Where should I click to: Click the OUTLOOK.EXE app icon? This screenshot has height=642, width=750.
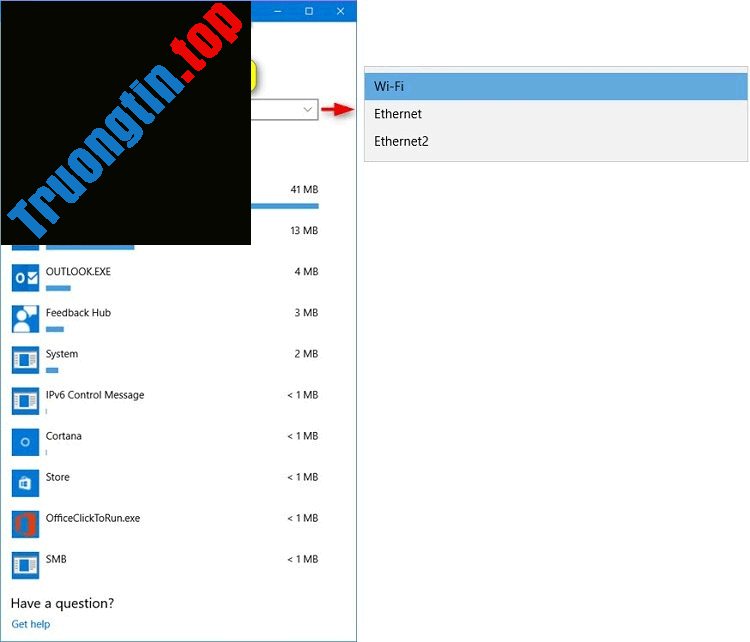(x=25, y=278)
